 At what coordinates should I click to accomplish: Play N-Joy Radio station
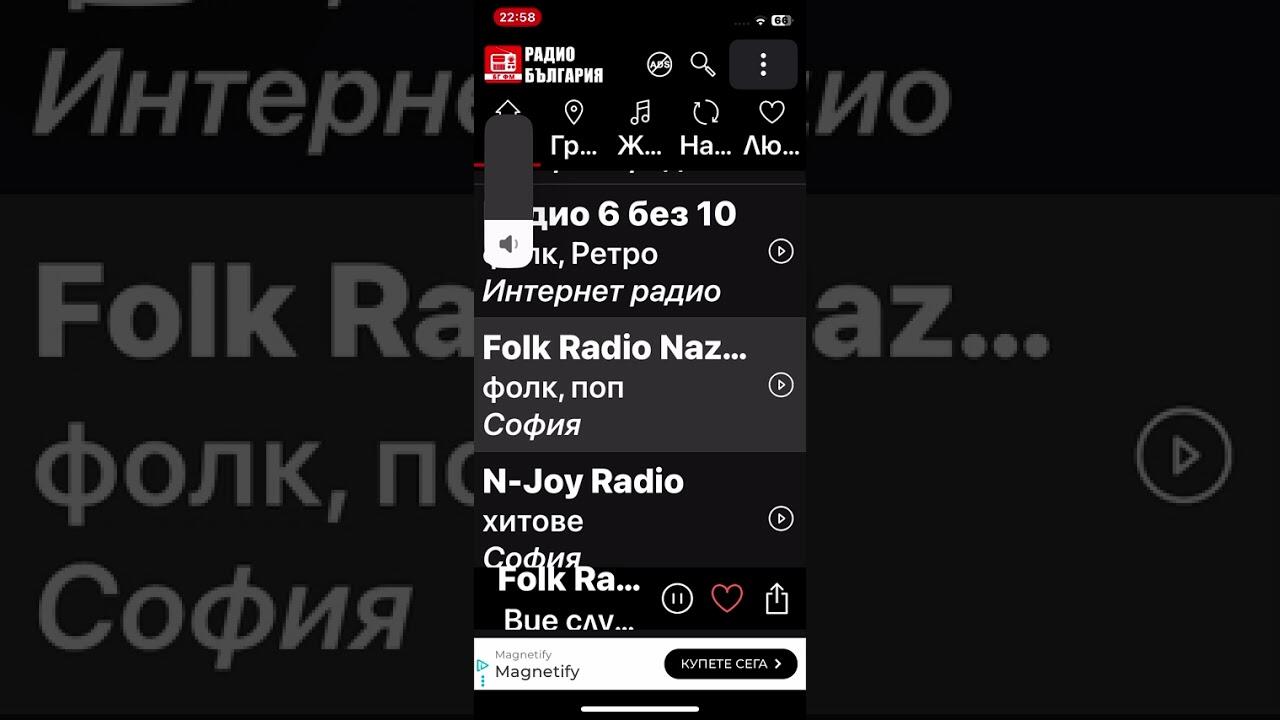[781, 519]
